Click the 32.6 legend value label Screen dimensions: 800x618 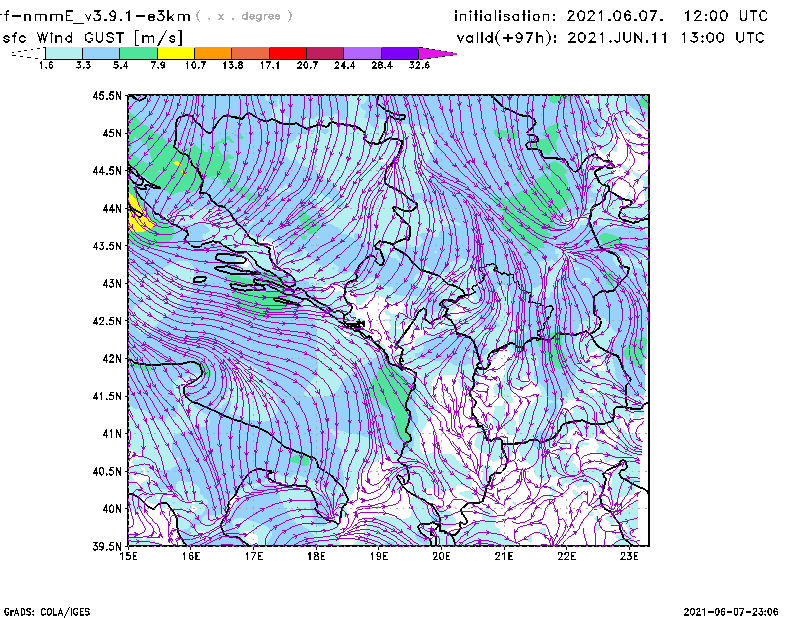point(420,65)
